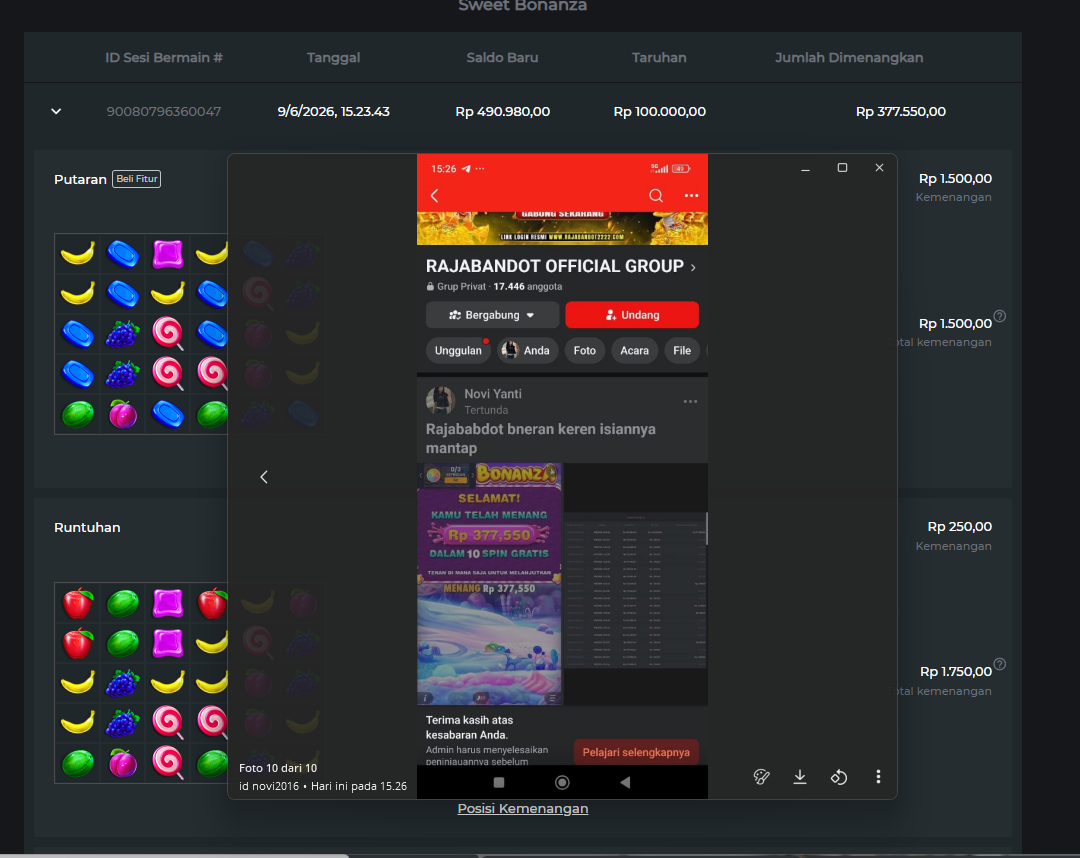Switch to Anda tab
Screen dimensions: 1080x858
528,350
